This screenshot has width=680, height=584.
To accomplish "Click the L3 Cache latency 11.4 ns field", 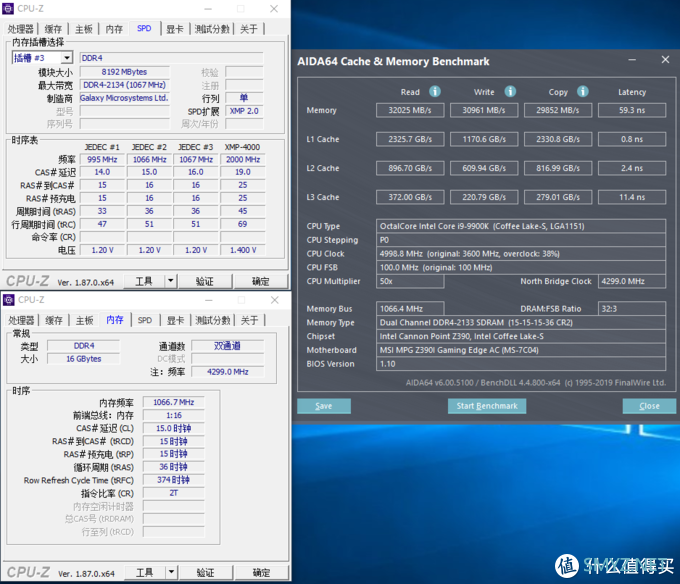I will click(x=632, y=197).
